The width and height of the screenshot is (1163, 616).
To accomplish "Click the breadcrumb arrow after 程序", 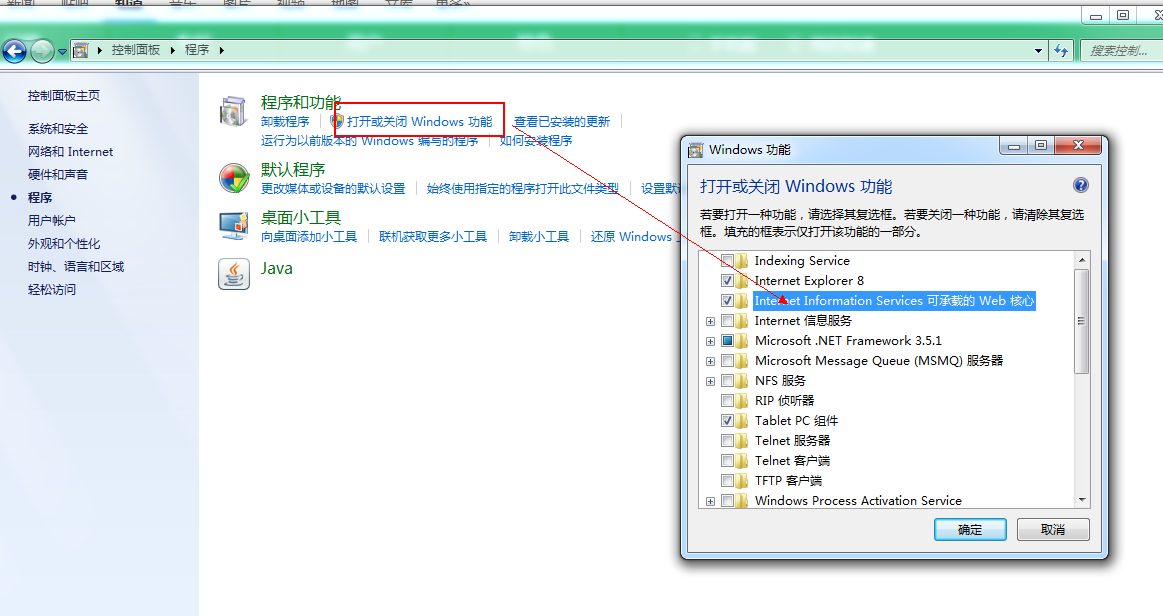I will (x=221, y=50).
